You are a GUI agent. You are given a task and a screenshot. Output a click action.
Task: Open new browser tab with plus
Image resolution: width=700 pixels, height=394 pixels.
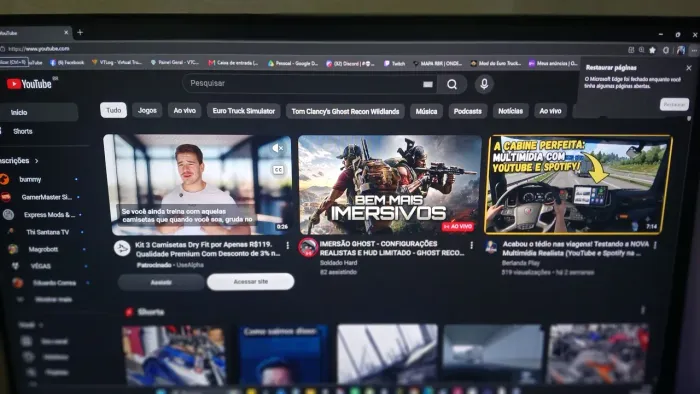(x=80, y=32)
